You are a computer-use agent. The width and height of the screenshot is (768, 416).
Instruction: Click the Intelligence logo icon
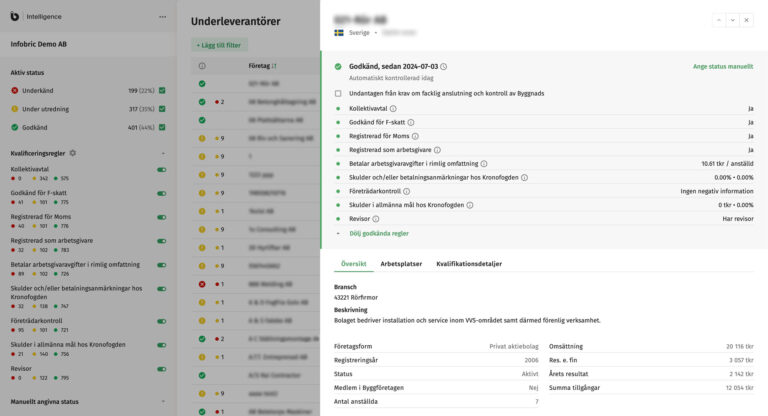pos(13,16)
